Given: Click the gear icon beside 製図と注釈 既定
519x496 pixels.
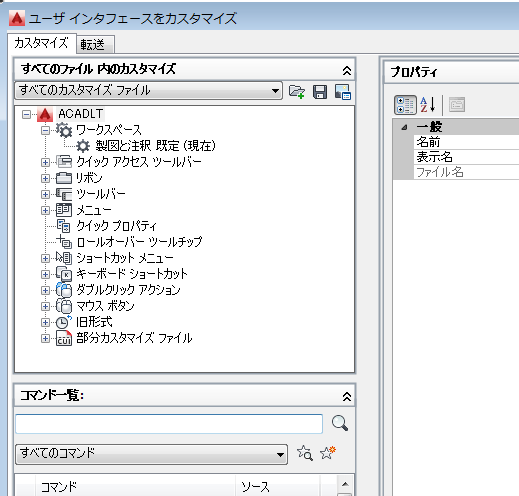Looking at the screenshot, I should 83,146.
